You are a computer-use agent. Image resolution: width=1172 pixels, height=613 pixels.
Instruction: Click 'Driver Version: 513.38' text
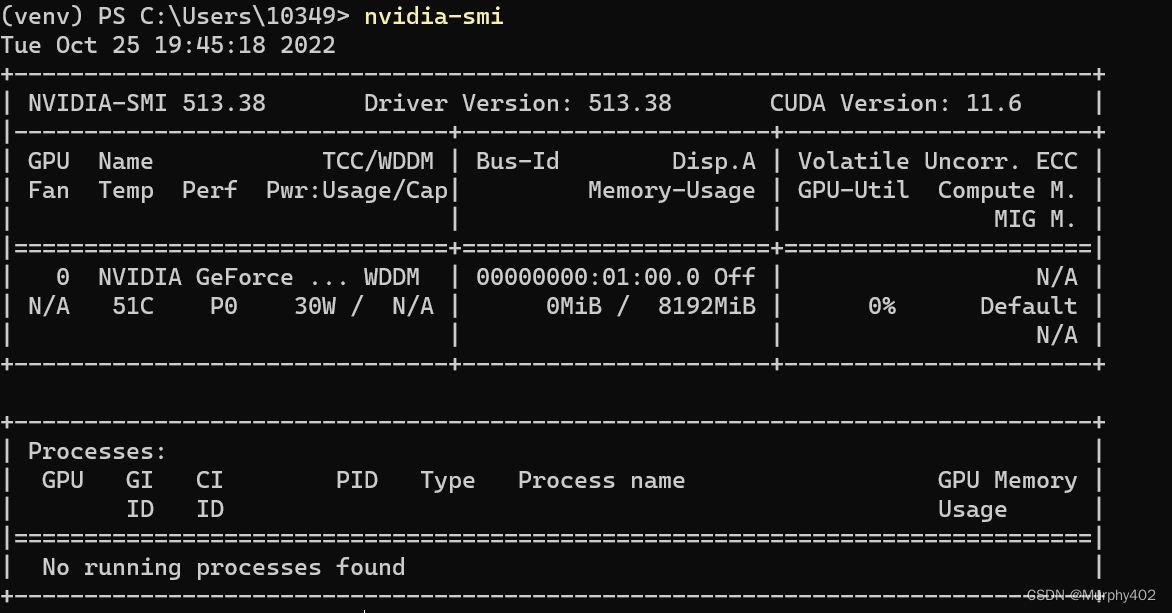coord(517,103)
